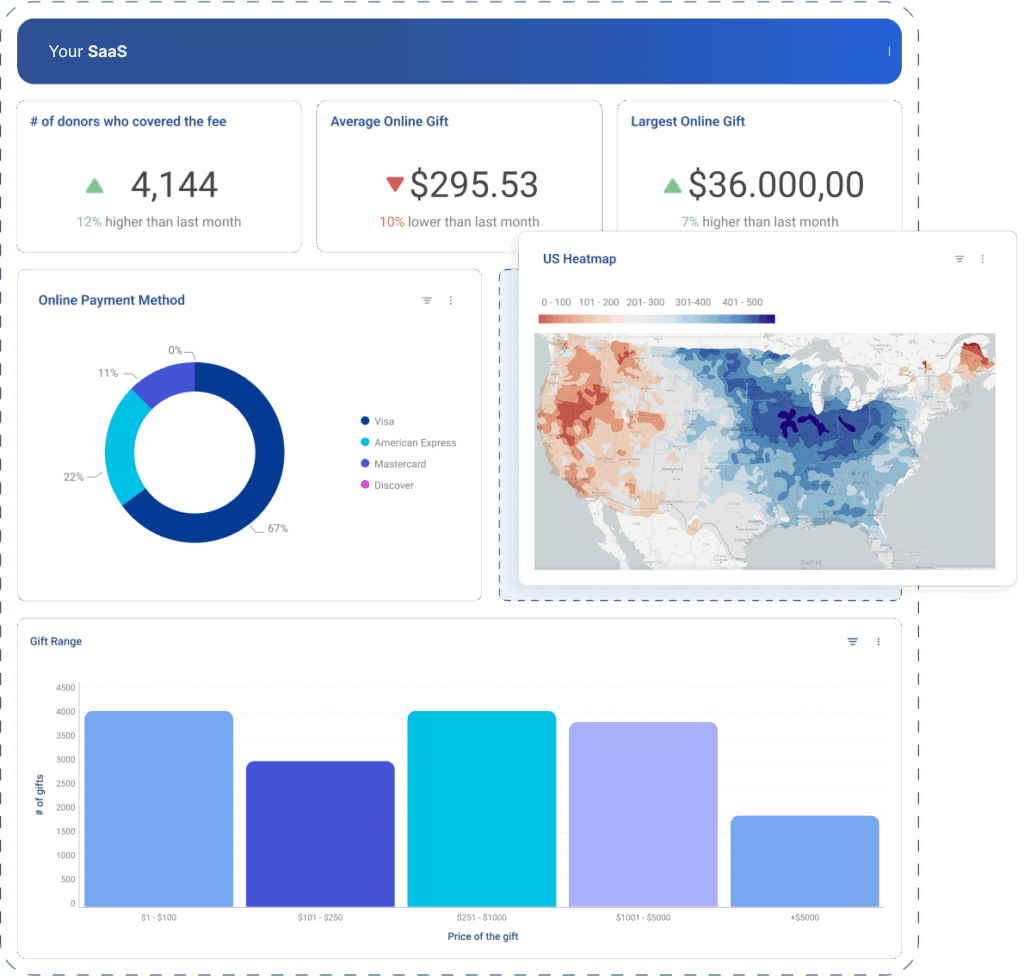Click filter icon on US Heatmap card

point(959,259)
